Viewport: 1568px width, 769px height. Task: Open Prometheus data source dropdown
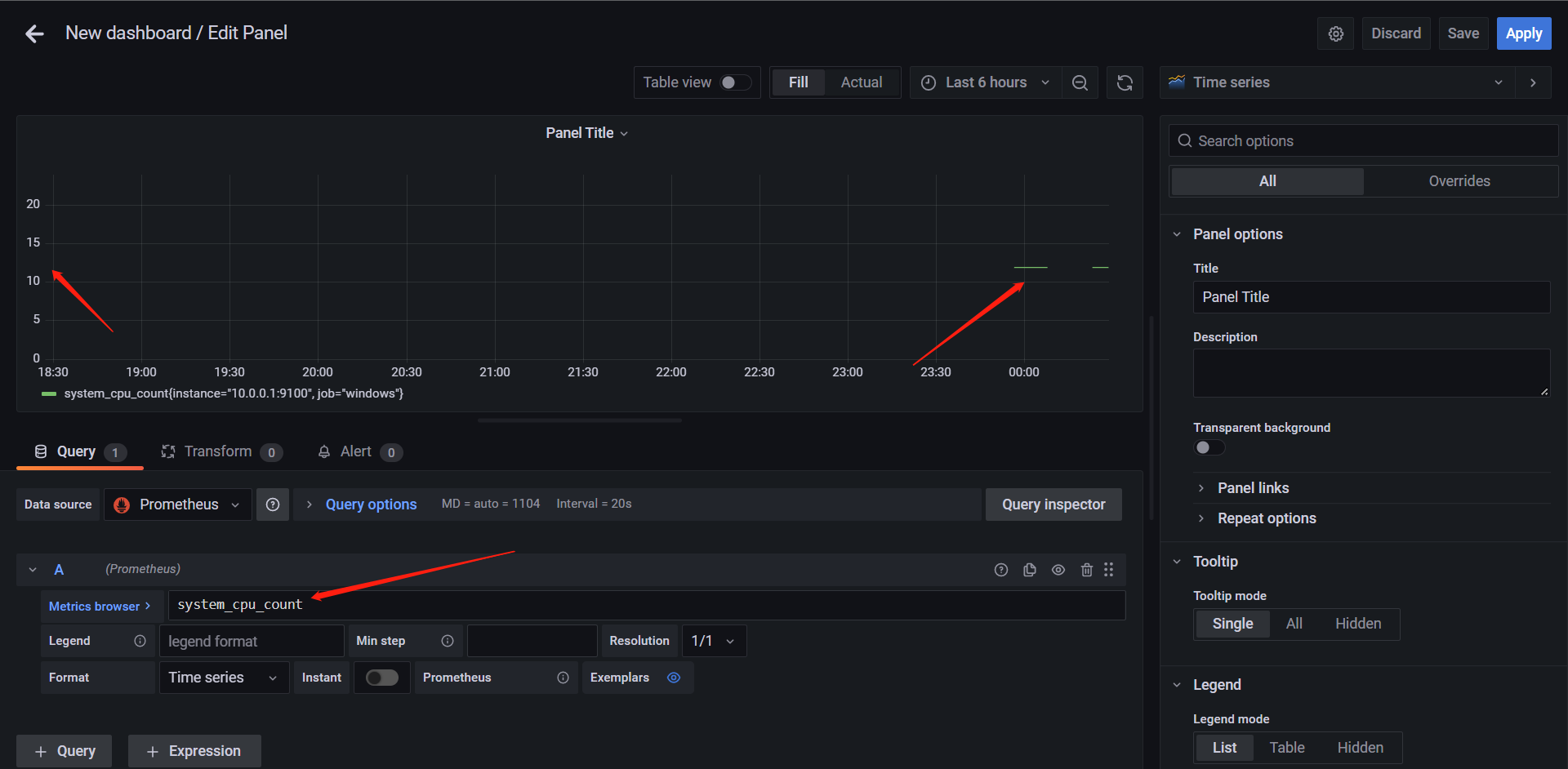(178, 505)
